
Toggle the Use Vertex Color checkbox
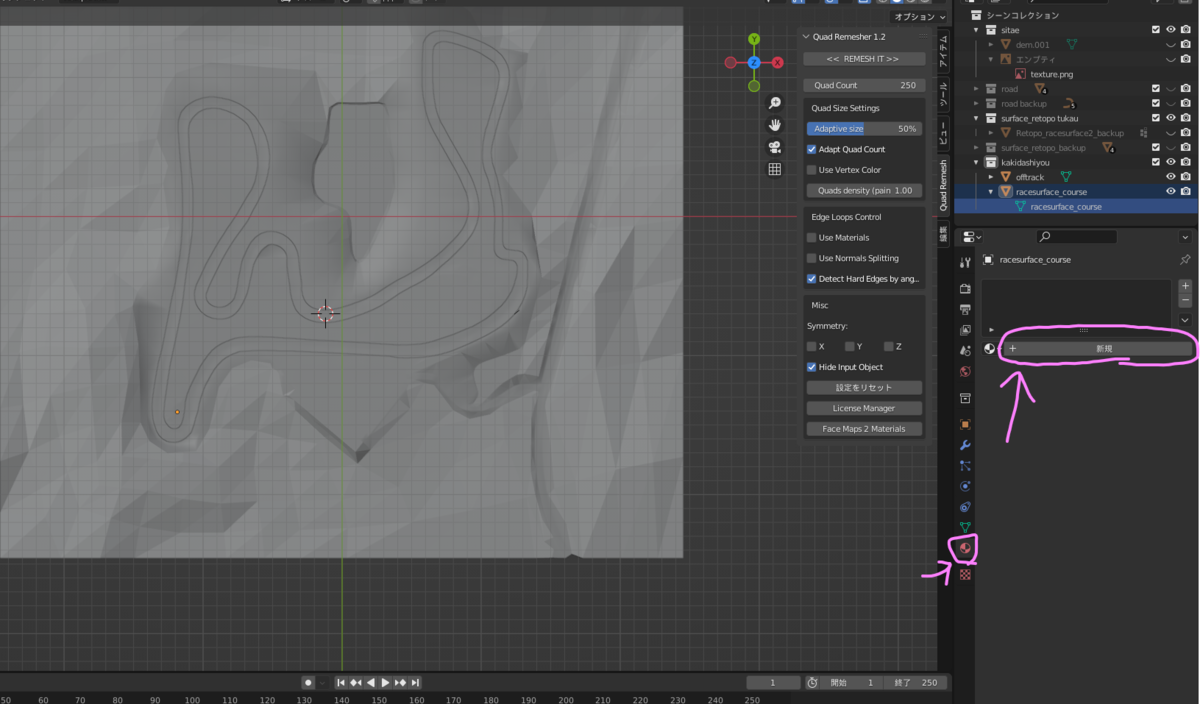coord(812,170)
